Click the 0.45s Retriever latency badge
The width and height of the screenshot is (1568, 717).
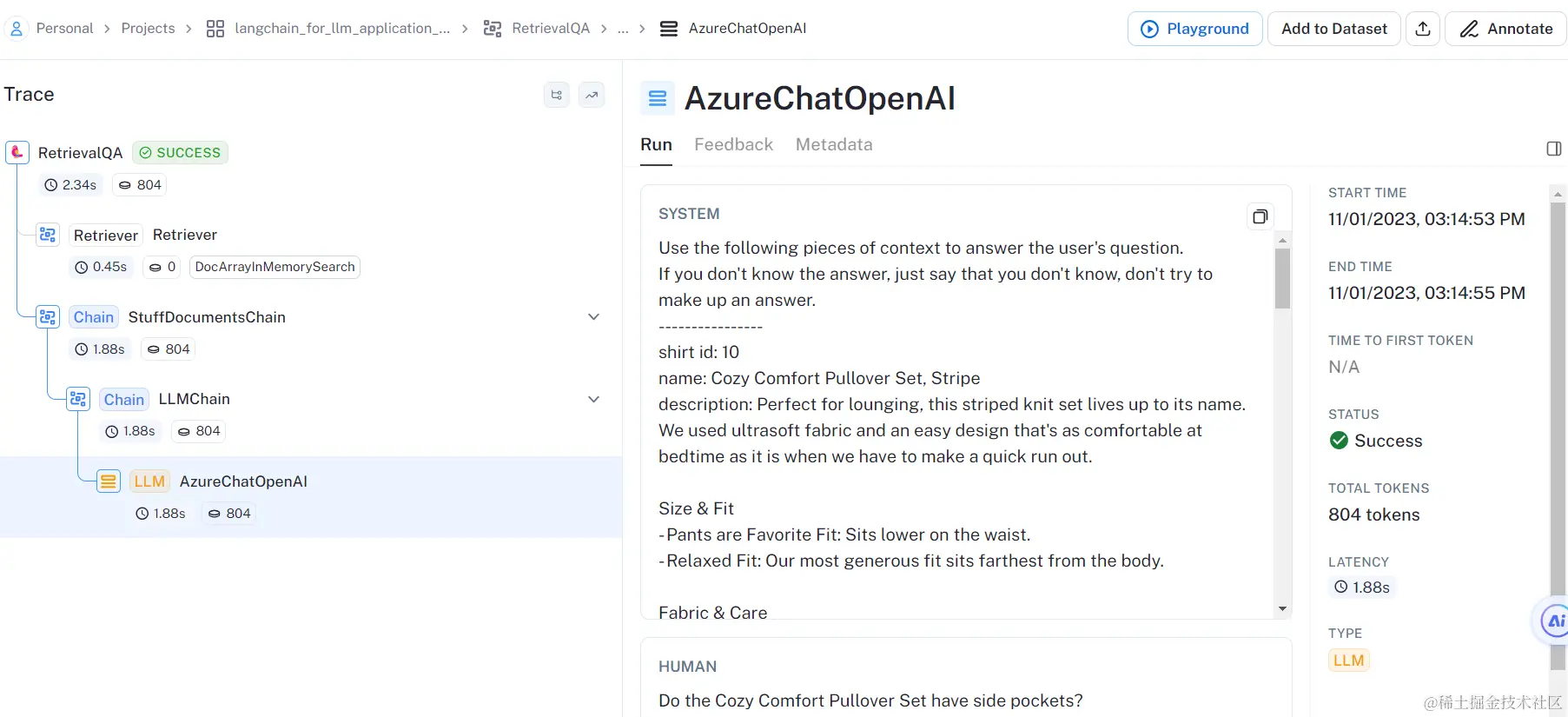click(x=101, y=267)
